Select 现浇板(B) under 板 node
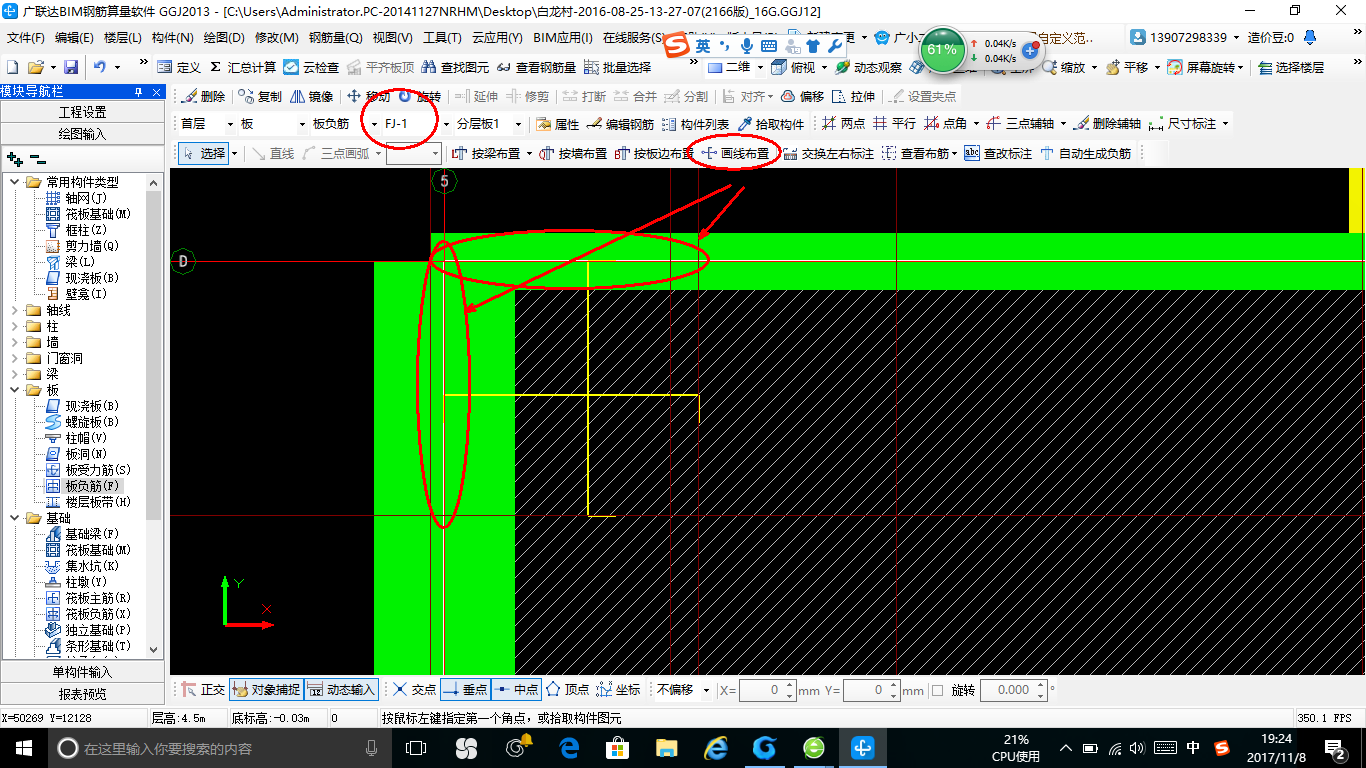The width and height of the screenshot is (1366, 768). click(82, 406)
